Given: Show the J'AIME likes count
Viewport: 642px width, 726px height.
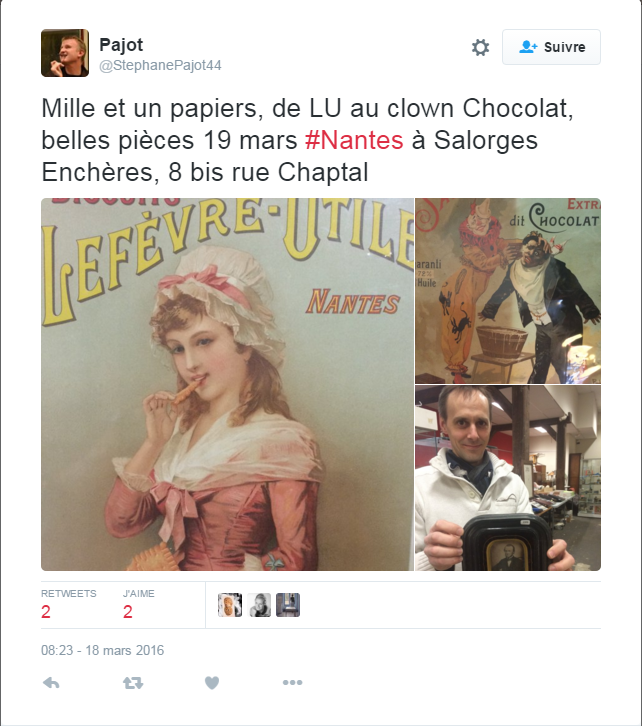Looking at the screenshot, I should tap(138, 605).
